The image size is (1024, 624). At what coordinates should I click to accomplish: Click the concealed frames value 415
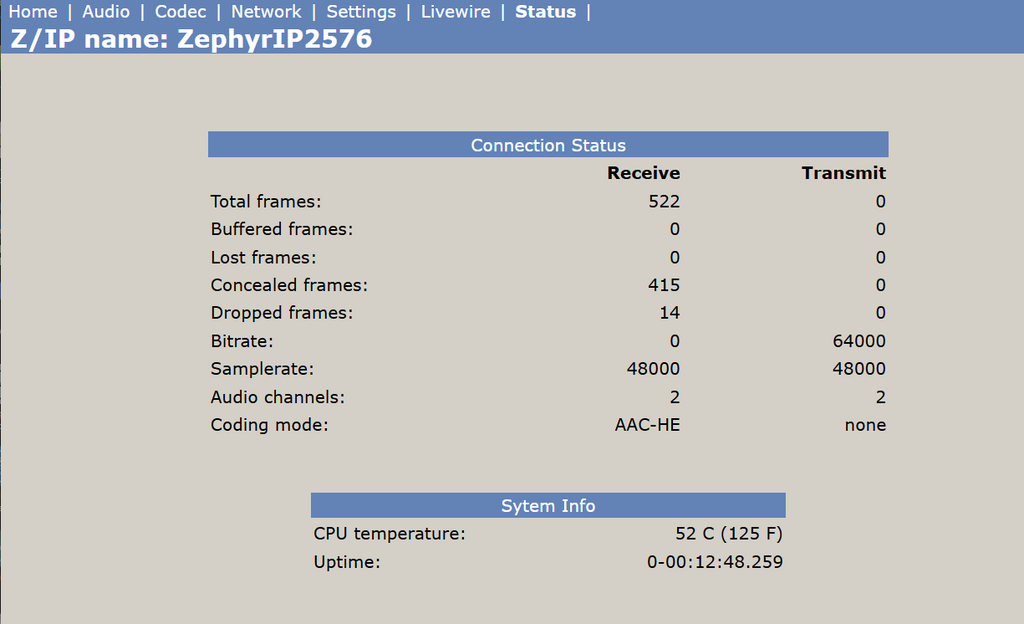coord(664,285)
